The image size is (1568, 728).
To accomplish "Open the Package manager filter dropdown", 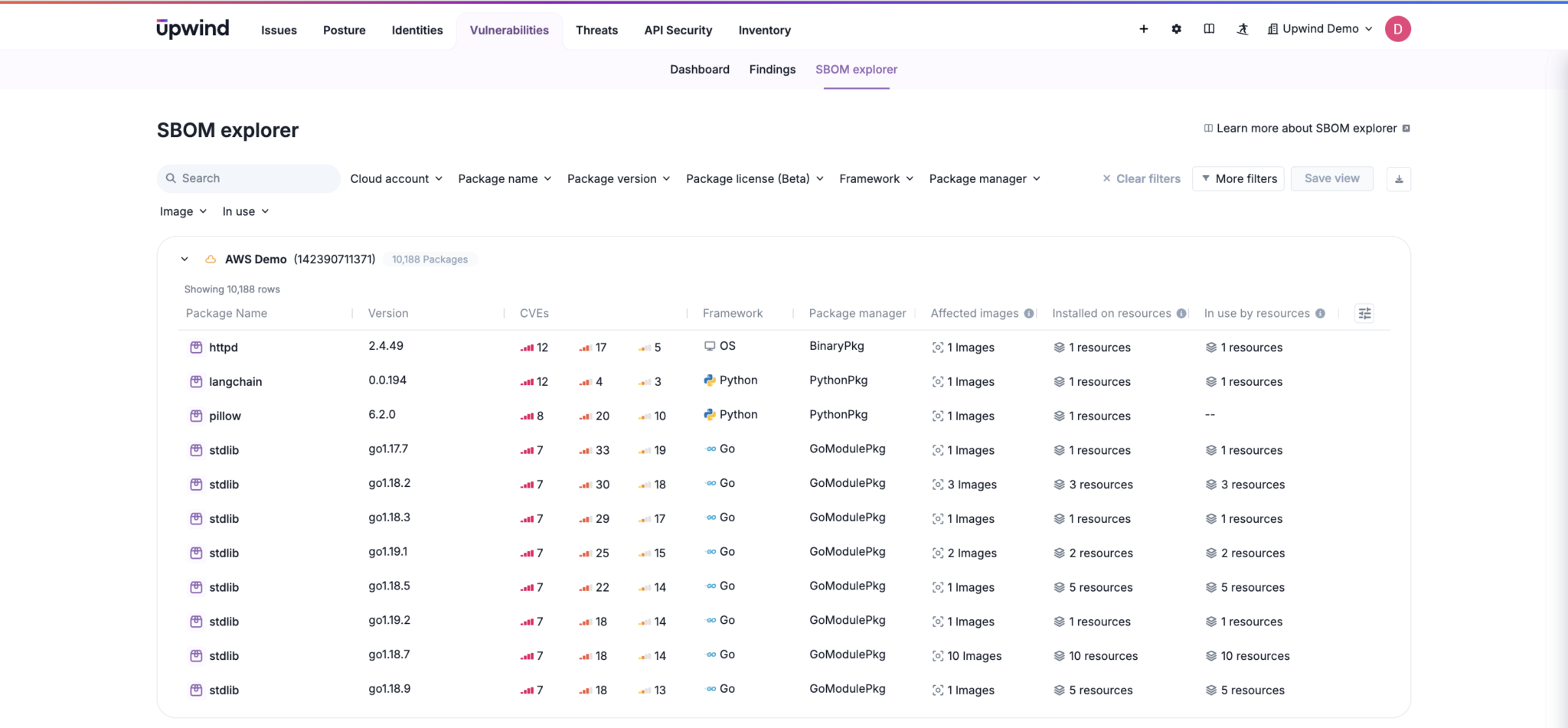I will 984,178.
